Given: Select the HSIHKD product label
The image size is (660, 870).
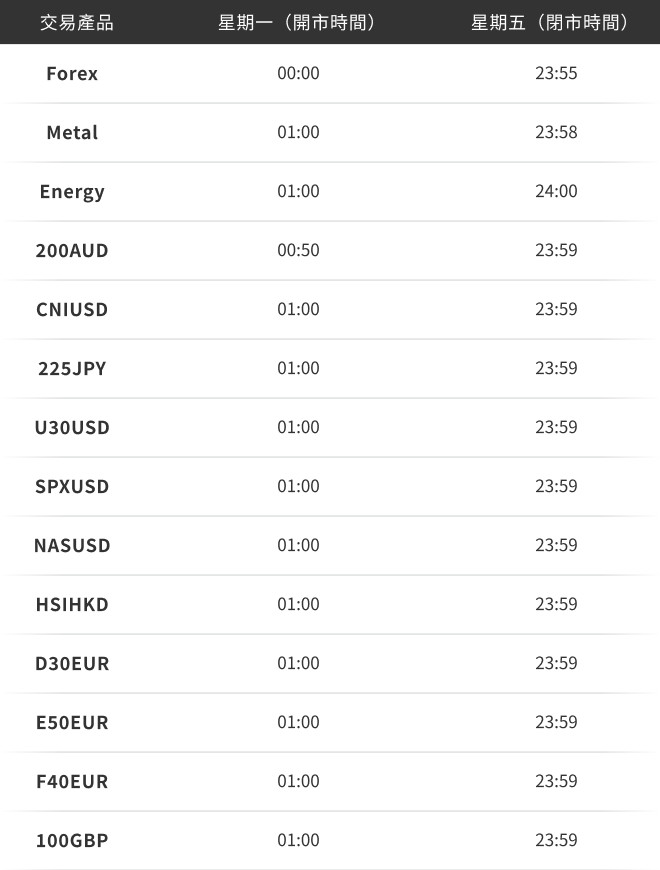Looking at the screenshot, I should [x=72, y=604].
